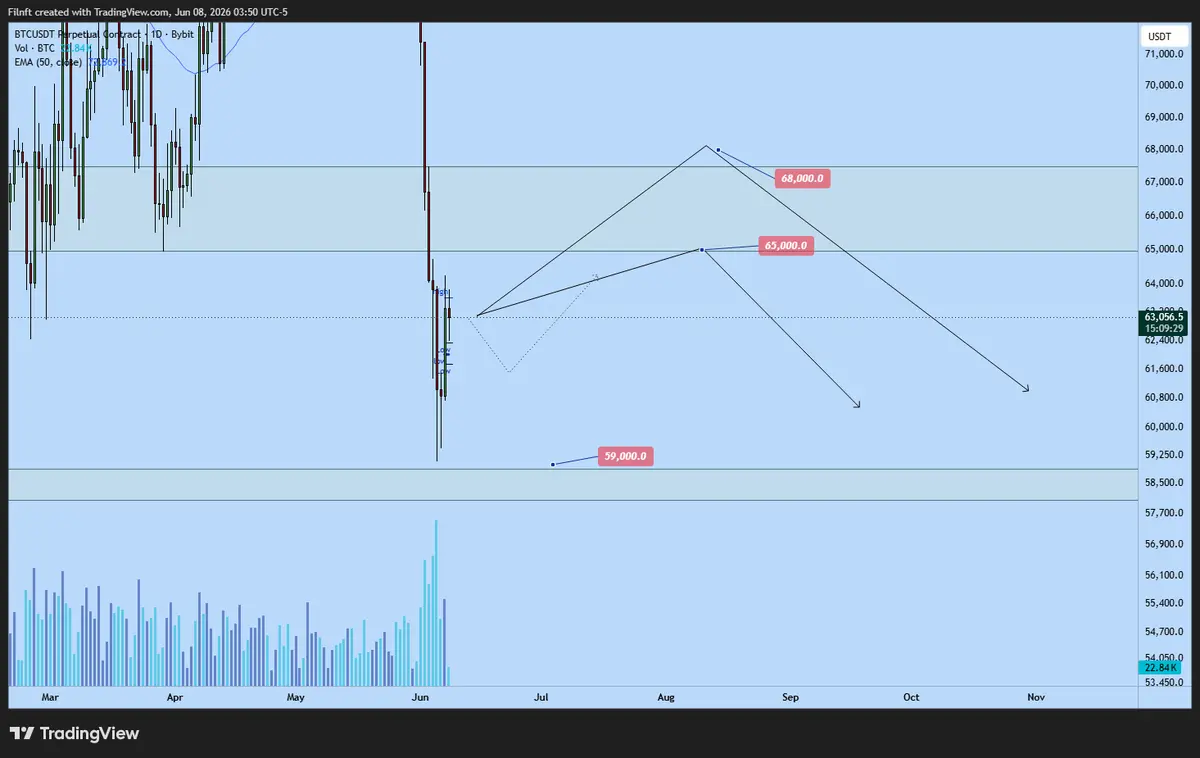Click the 58,500.0 price axis value

pyautogui.click(x=1163, y=483)
